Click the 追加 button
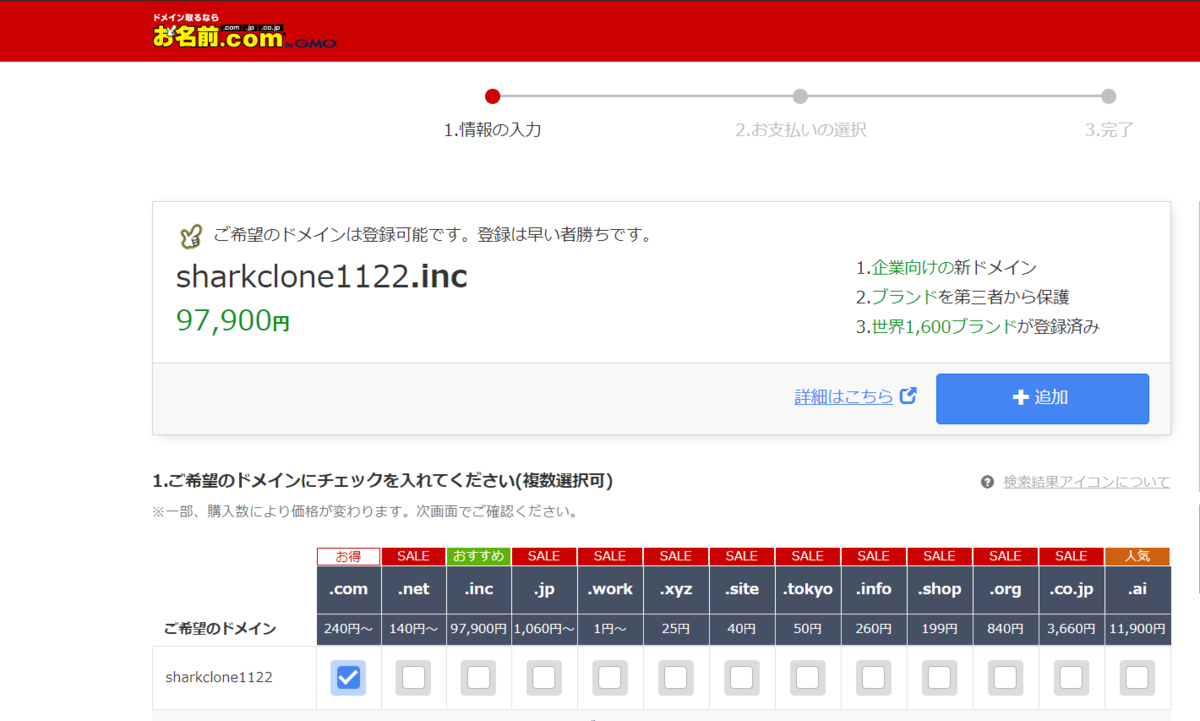Image resolution: width=1200 pixels, height=721 pixels. [x=1042, y=398]
